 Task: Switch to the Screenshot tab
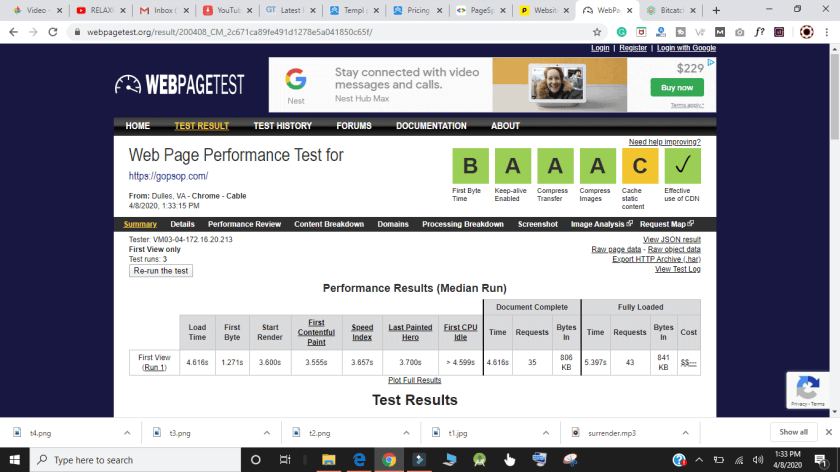click(537, 224)
